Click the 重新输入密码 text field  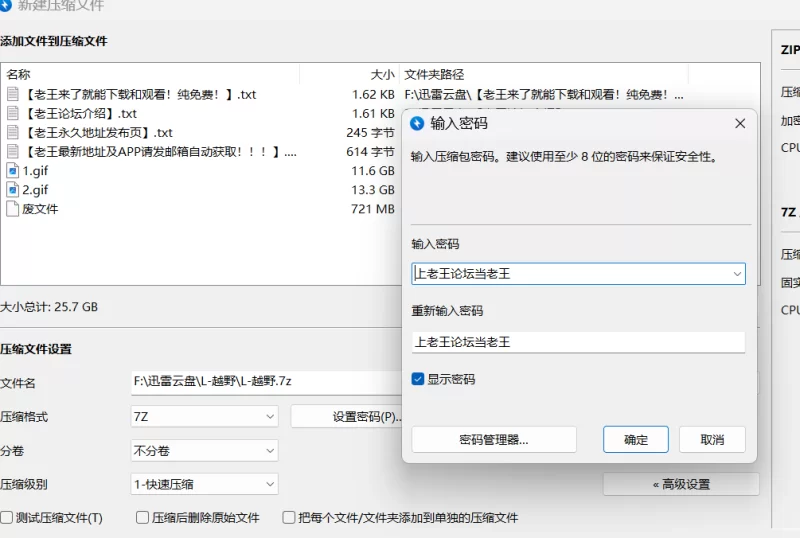[578, 342]
